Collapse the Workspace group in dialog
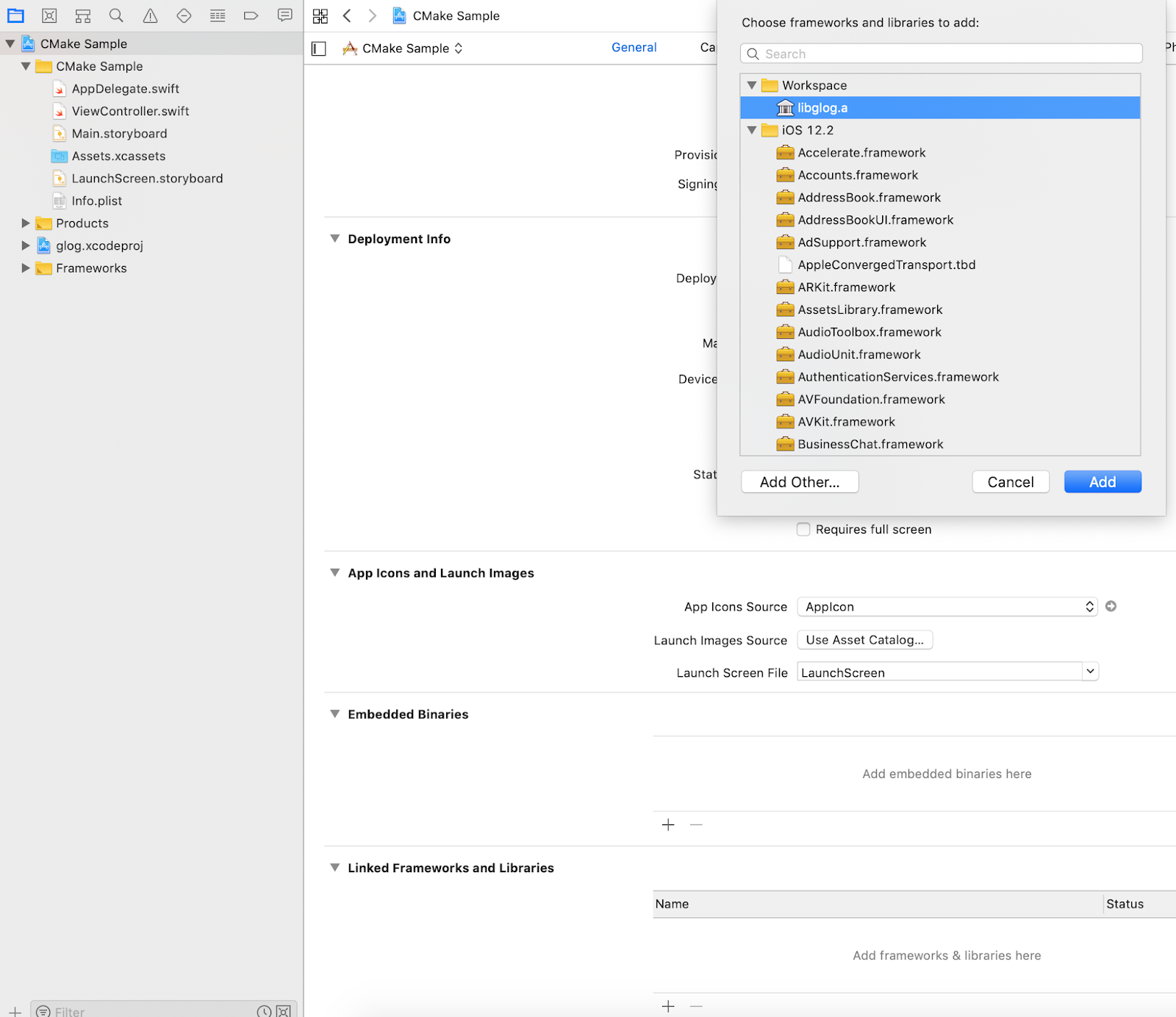The image size is (1176, 1017). pyautogui.click(x=752, y=85)
